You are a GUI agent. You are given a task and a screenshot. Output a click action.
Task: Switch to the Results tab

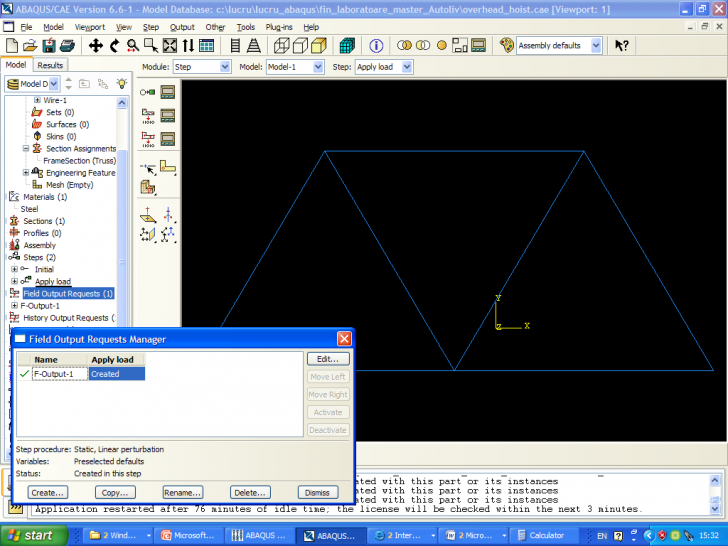(x=50, y=66)
